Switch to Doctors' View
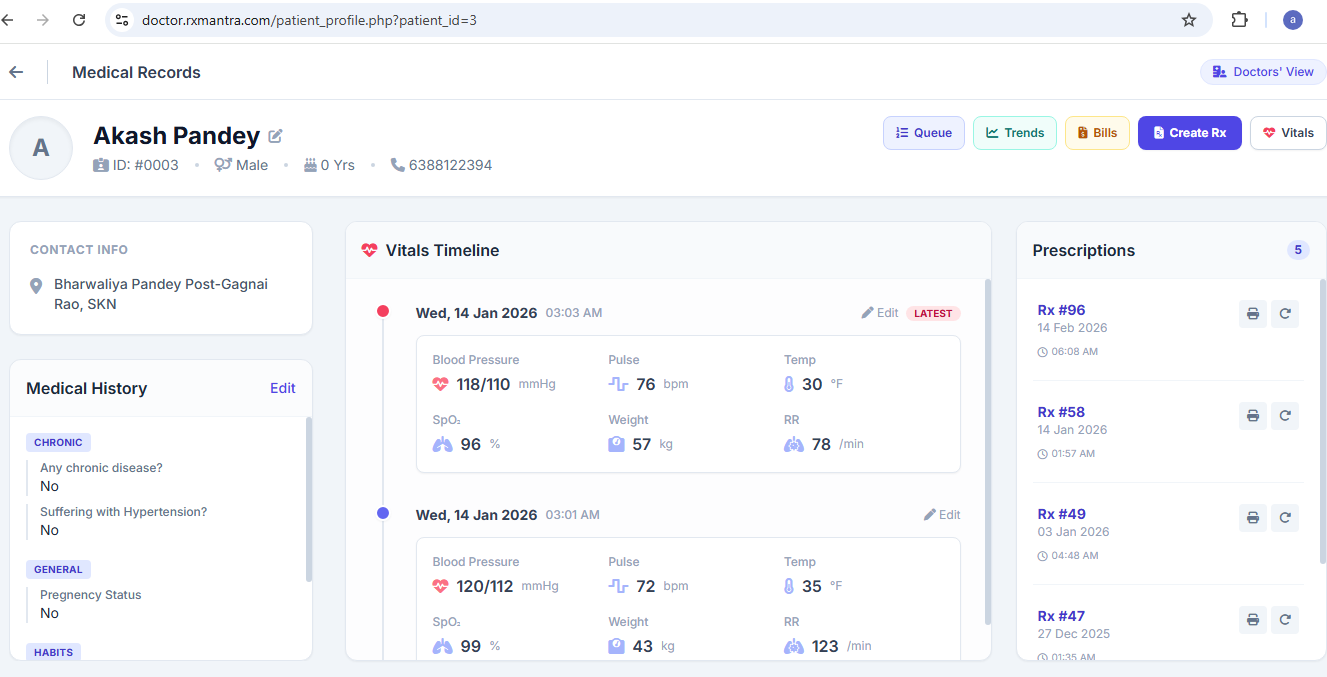Image resolution: width=1327 pixels, height=677 pixels. tap(1262, 72)
